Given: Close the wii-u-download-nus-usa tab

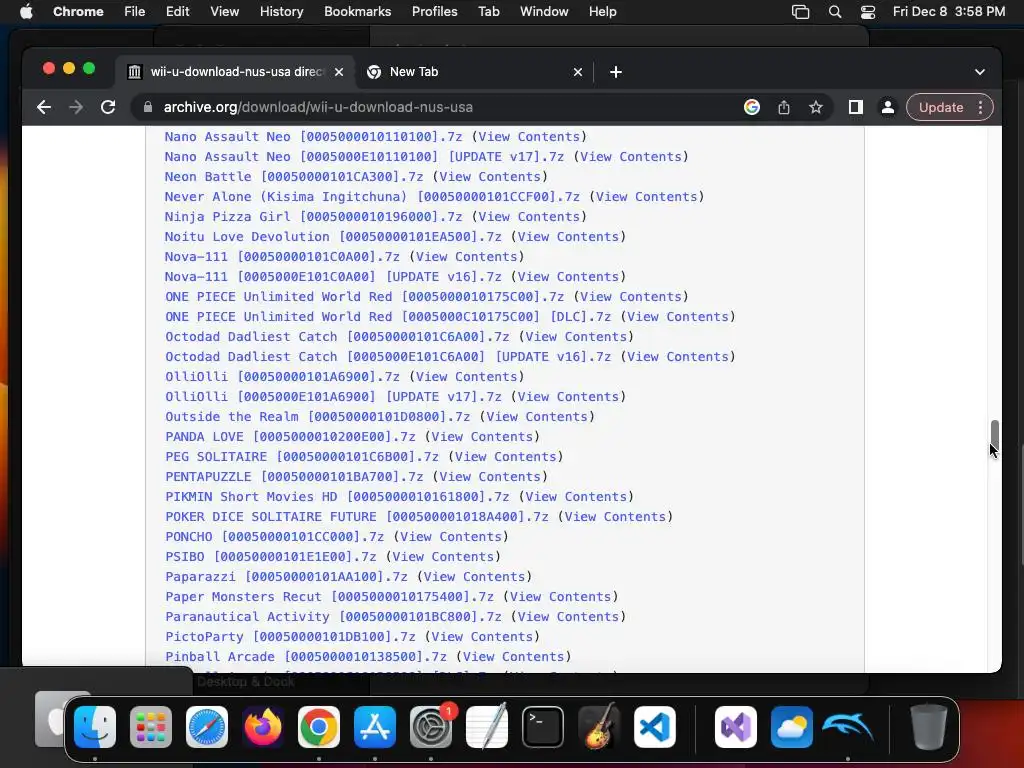Looking at the screenshot, I should (x=339, y=72).
